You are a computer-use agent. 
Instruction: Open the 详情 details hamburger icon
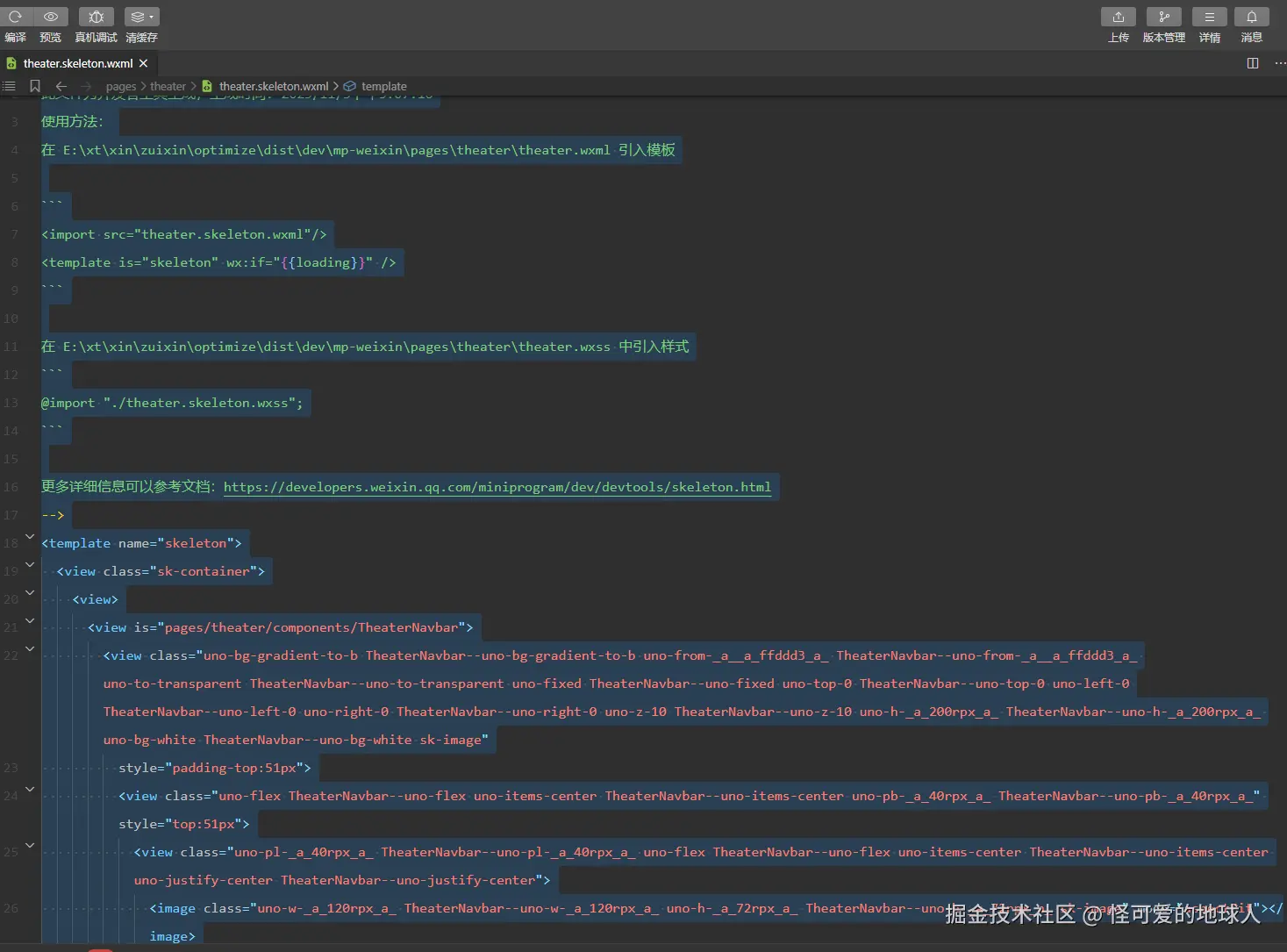coord(1210,17)
